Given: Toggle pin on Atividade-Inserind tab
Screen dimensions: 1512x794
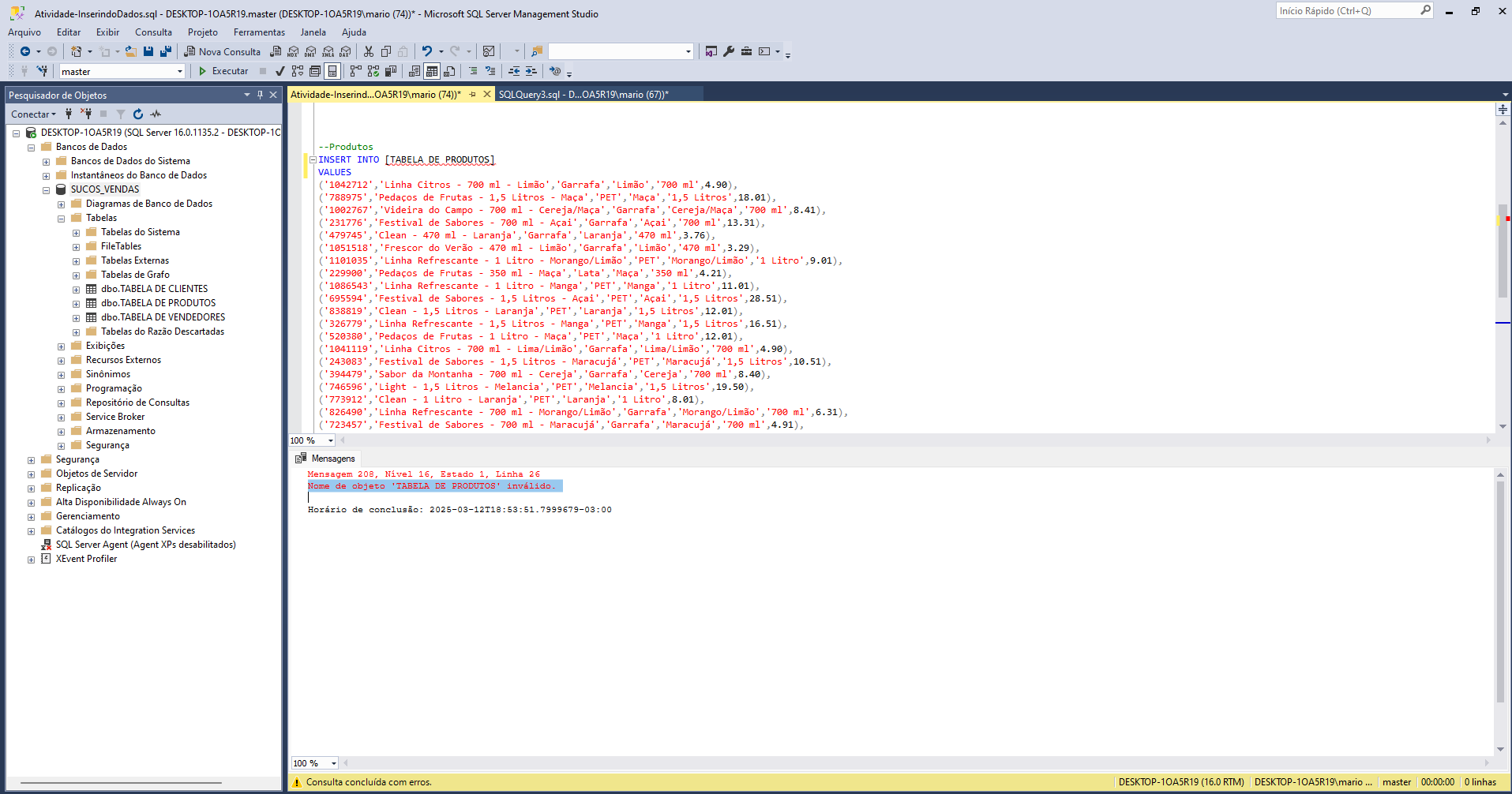Looking at the screenshot, I should coord(473,94).
